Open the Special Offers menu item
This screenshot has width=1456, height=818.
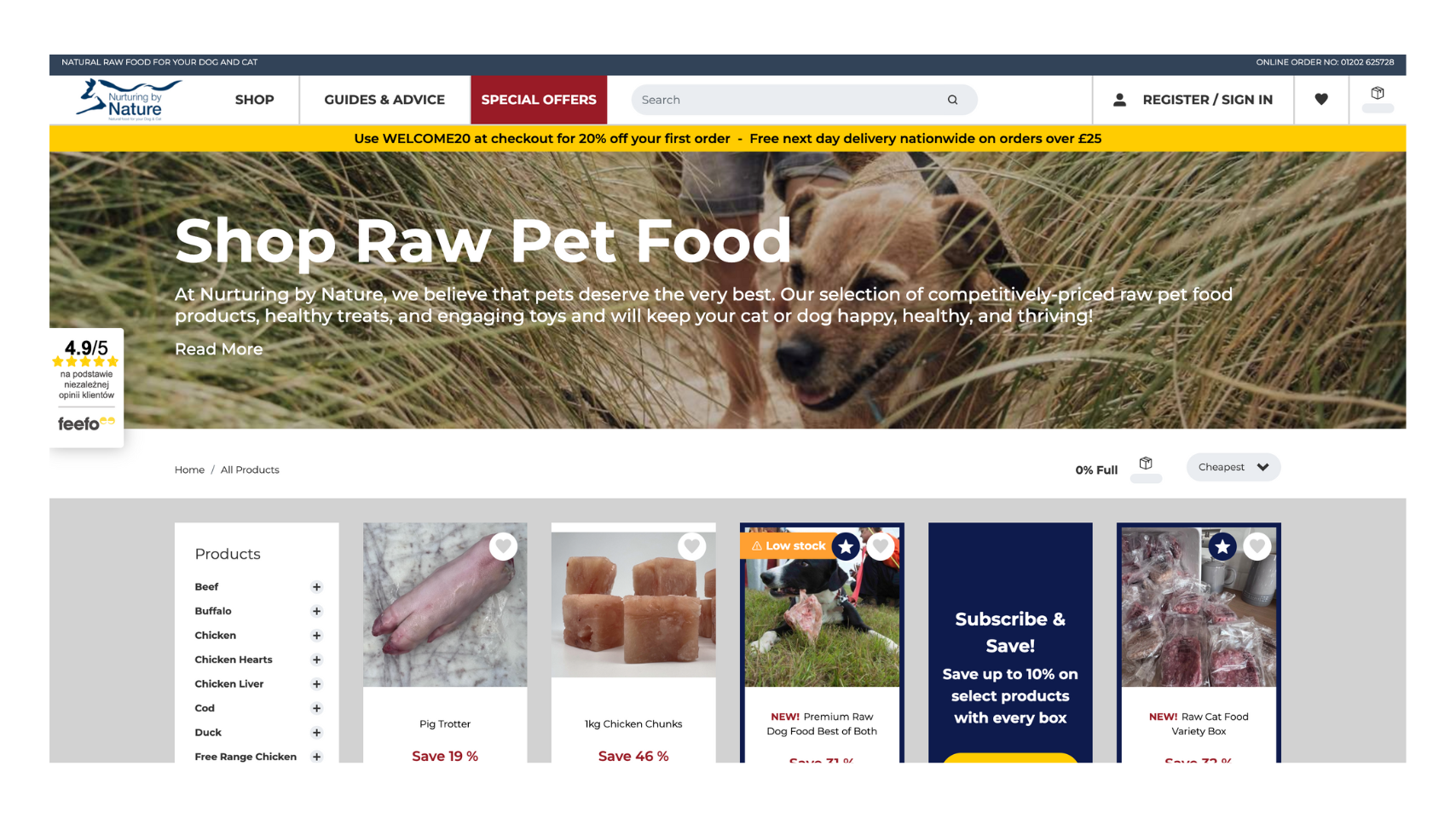[539, 100]
